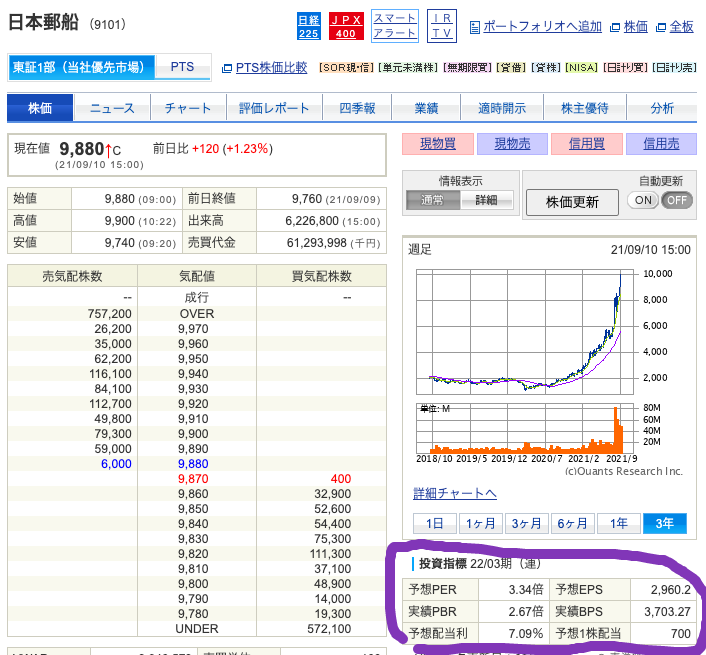
Task: Switch to the ニュース tab
Action: pos(112,108)
